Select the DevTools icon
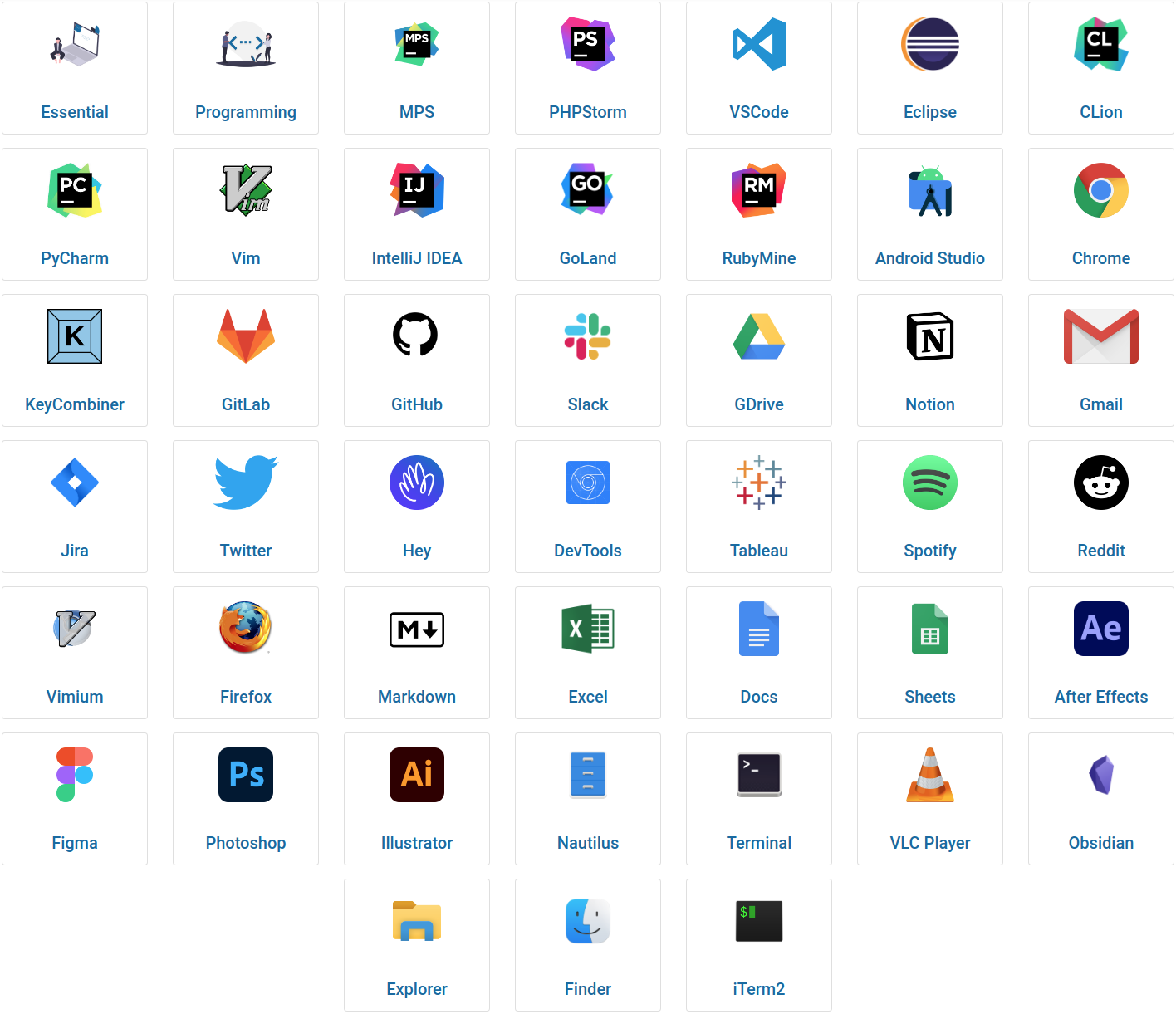1176x1014 pixels. 588,483
